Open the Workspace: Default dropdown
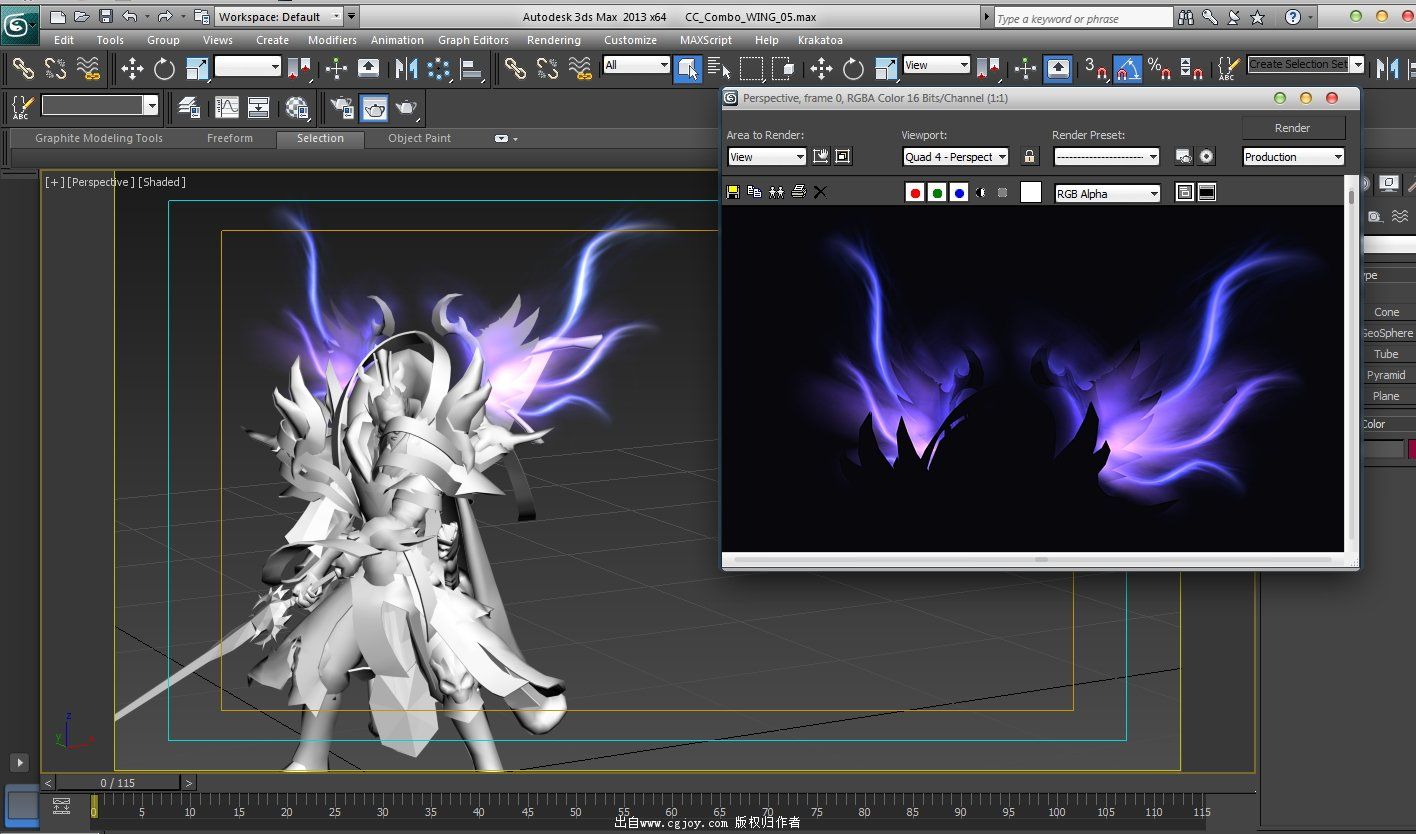 coord(279,17)
